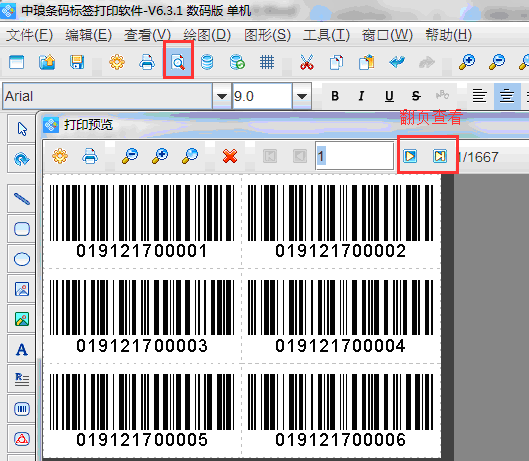The width and height of the screenshot is (529, 461).
Task: Zoom in using main toolbar magnifier plus
Action: (x=467, y=62)
